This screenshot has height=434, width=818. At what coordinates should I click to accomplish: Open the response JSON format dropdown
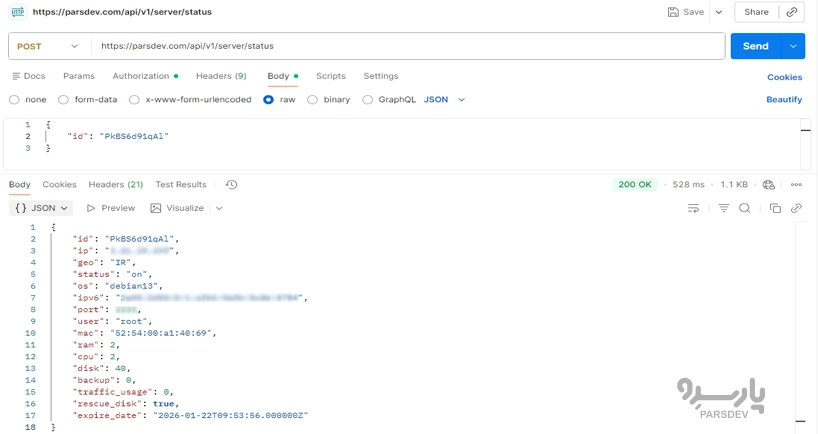click(x=41, y=208)
